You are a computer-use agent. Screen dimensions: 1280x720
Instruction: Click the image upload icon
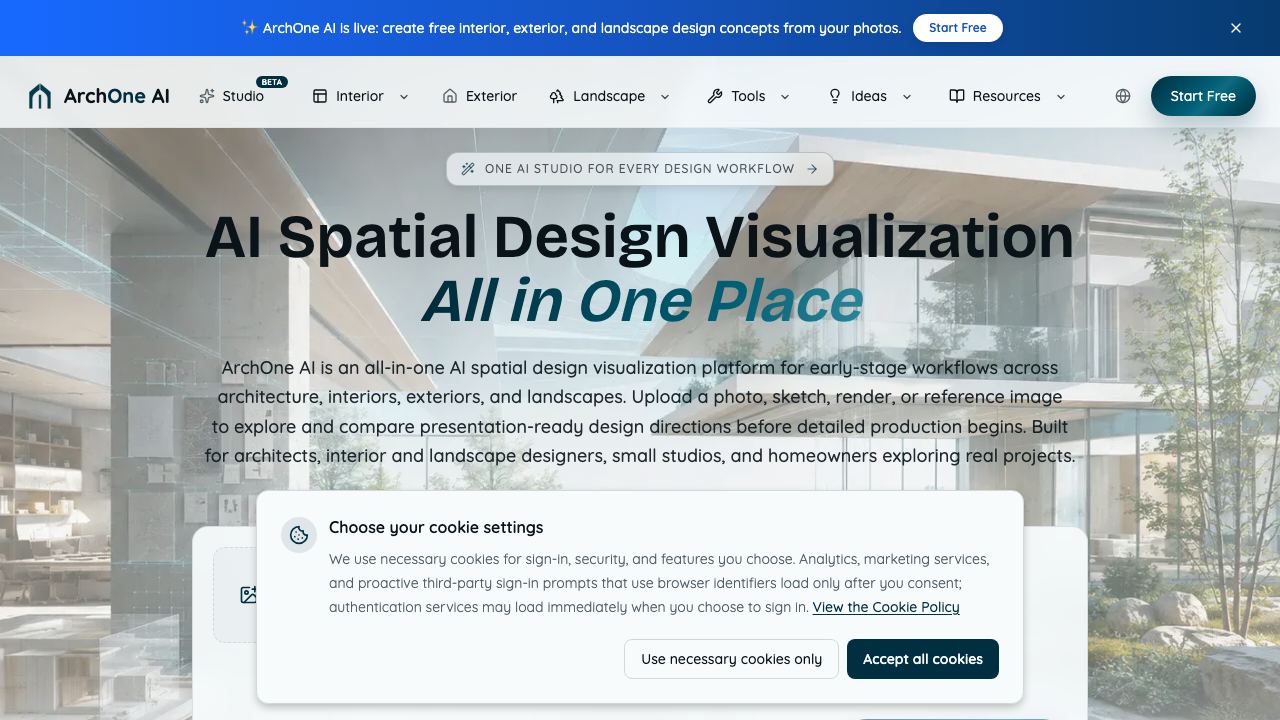coord(249,595)
